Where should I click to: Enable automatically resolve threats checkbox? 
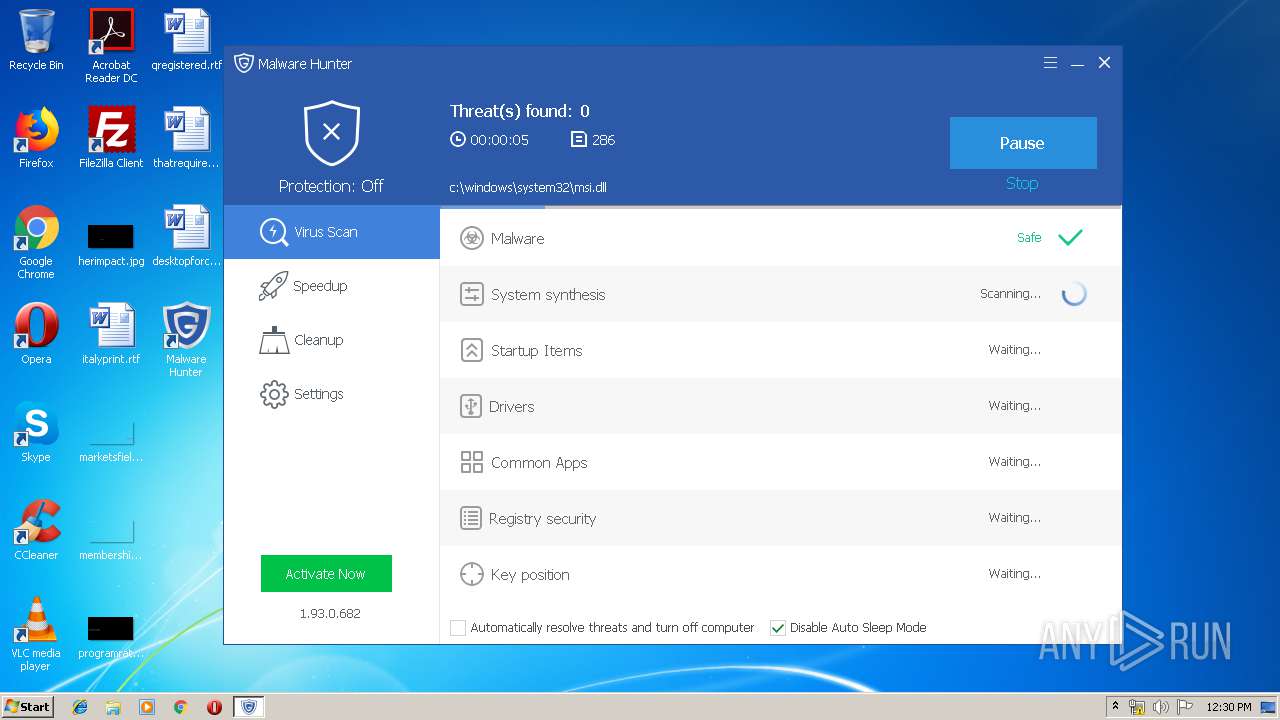pyautogui.click(x=458, y=628)
